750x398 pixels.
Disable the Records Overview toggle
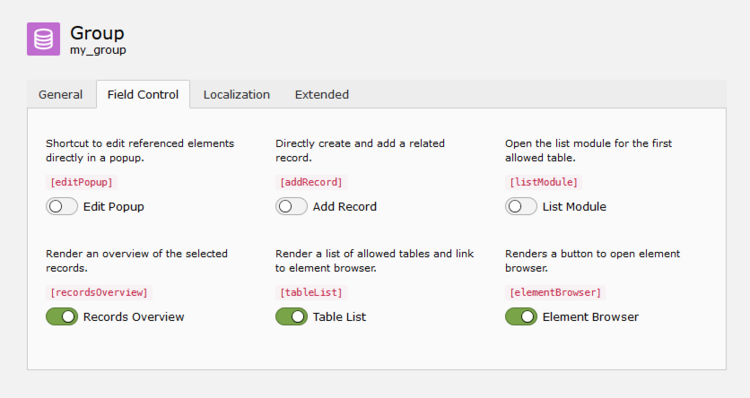pyautogui.click(x=62, y=317)
